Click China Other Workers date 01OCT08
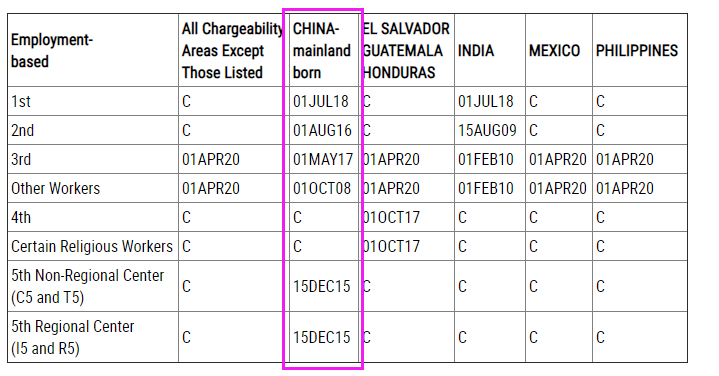This screenshot has width=719, height=376. pyautogui.click(x=322, y=188)
